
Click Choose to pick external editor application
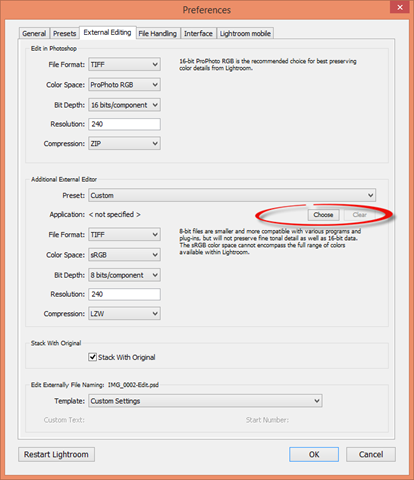(x=323, y=215)
